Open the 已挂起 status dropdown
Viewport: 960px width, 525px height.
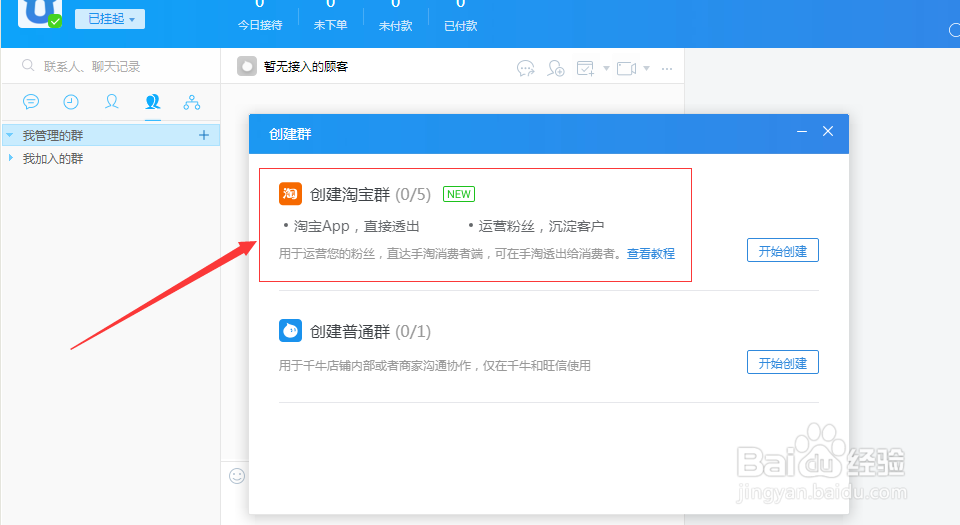(x=110, y=19)
